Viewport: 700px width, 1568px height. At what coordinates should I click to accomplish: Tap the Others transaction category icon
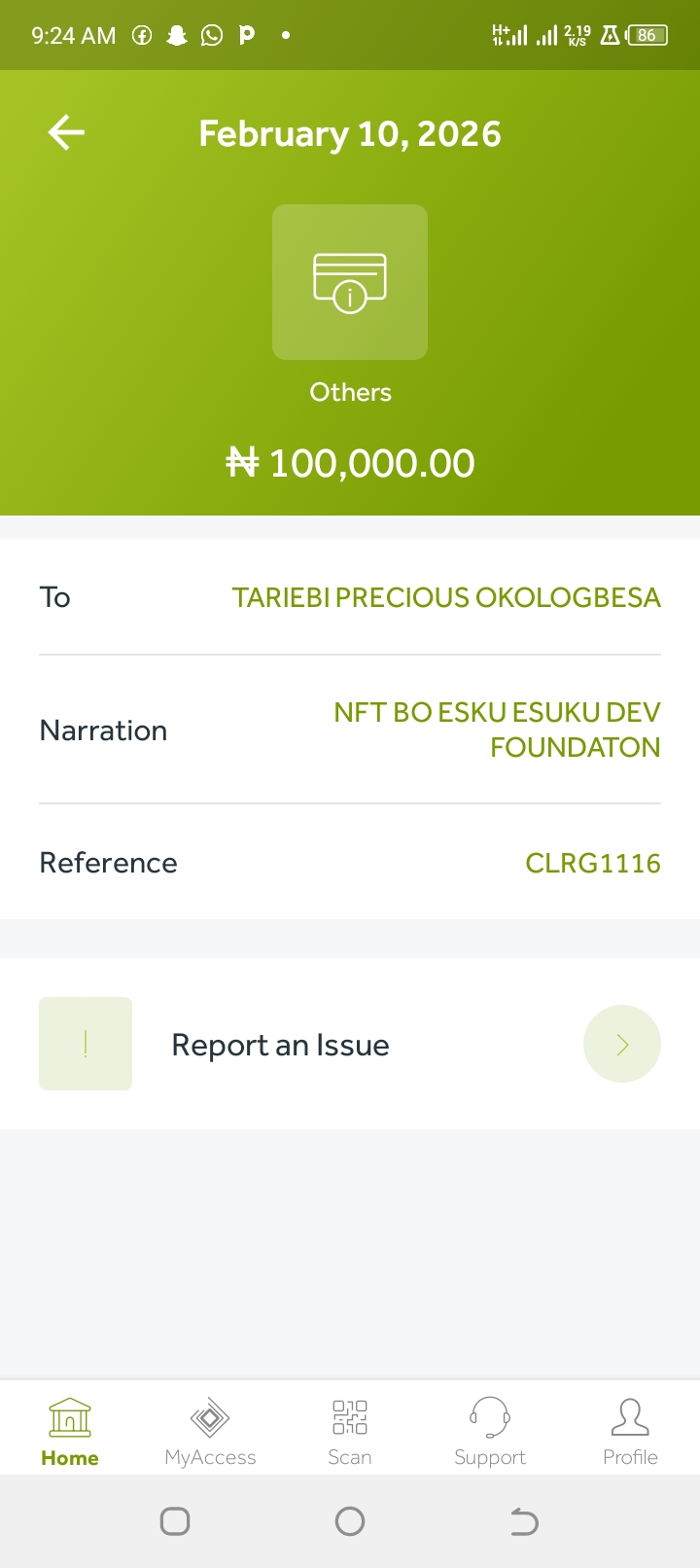(350, 282)
